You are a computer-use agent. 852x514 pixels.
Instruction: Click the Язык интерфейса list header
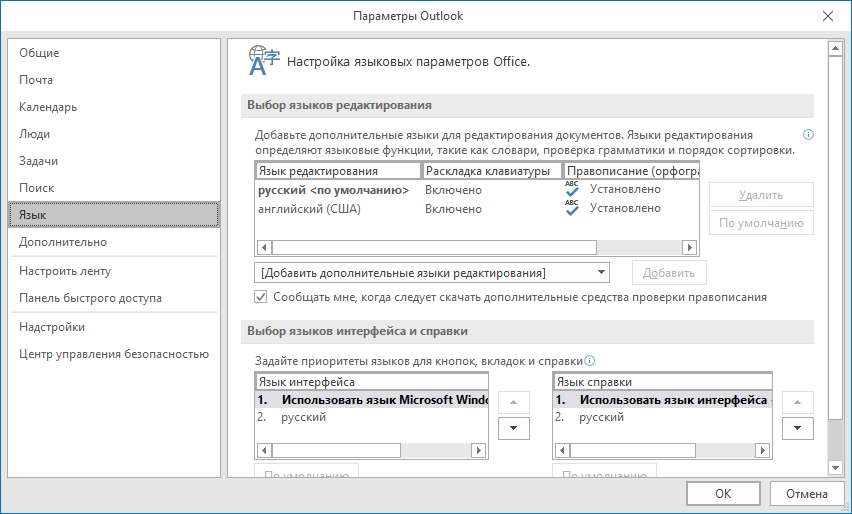pyautogui.click(x=372, y=381)
